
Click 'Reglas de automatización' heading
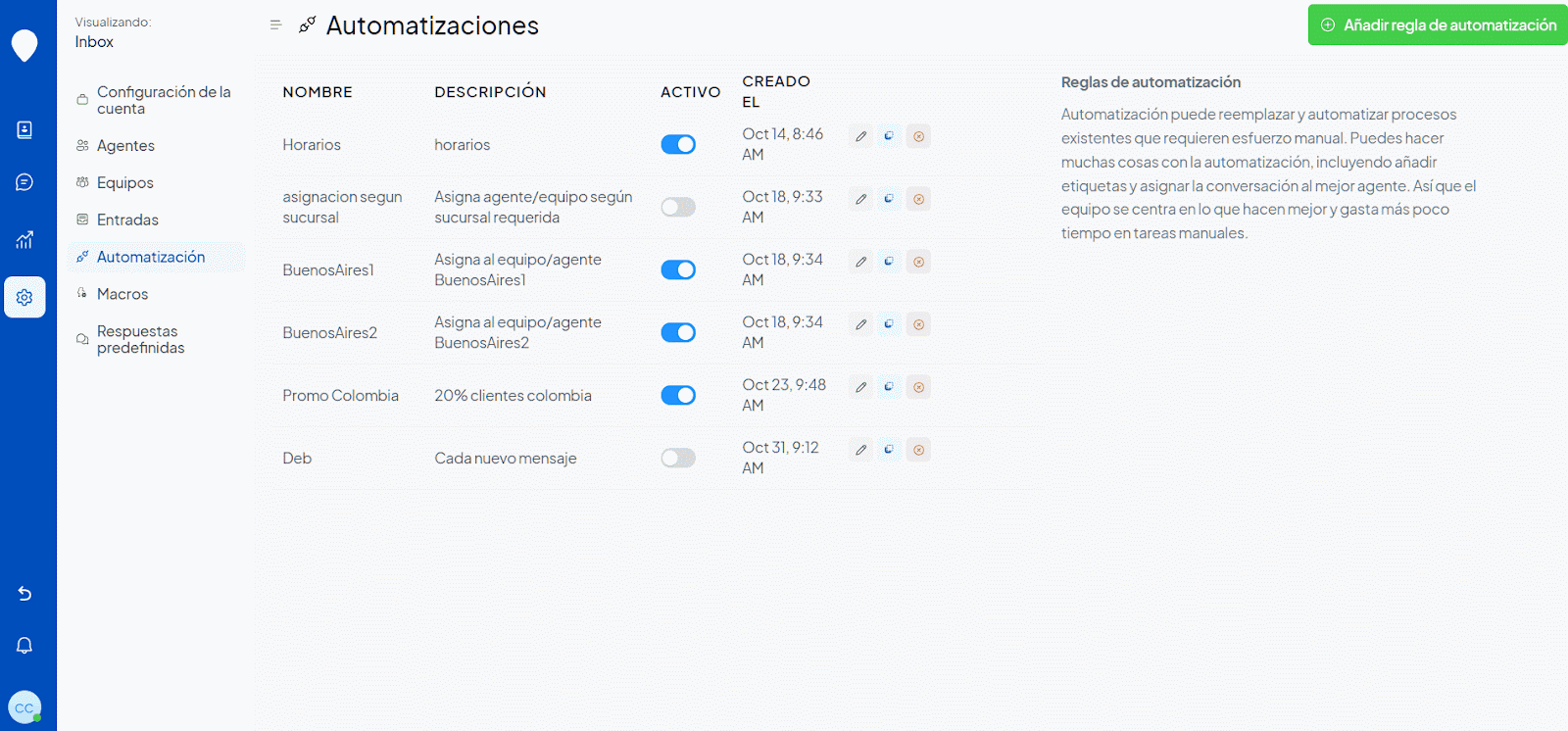pos(1151,82)
